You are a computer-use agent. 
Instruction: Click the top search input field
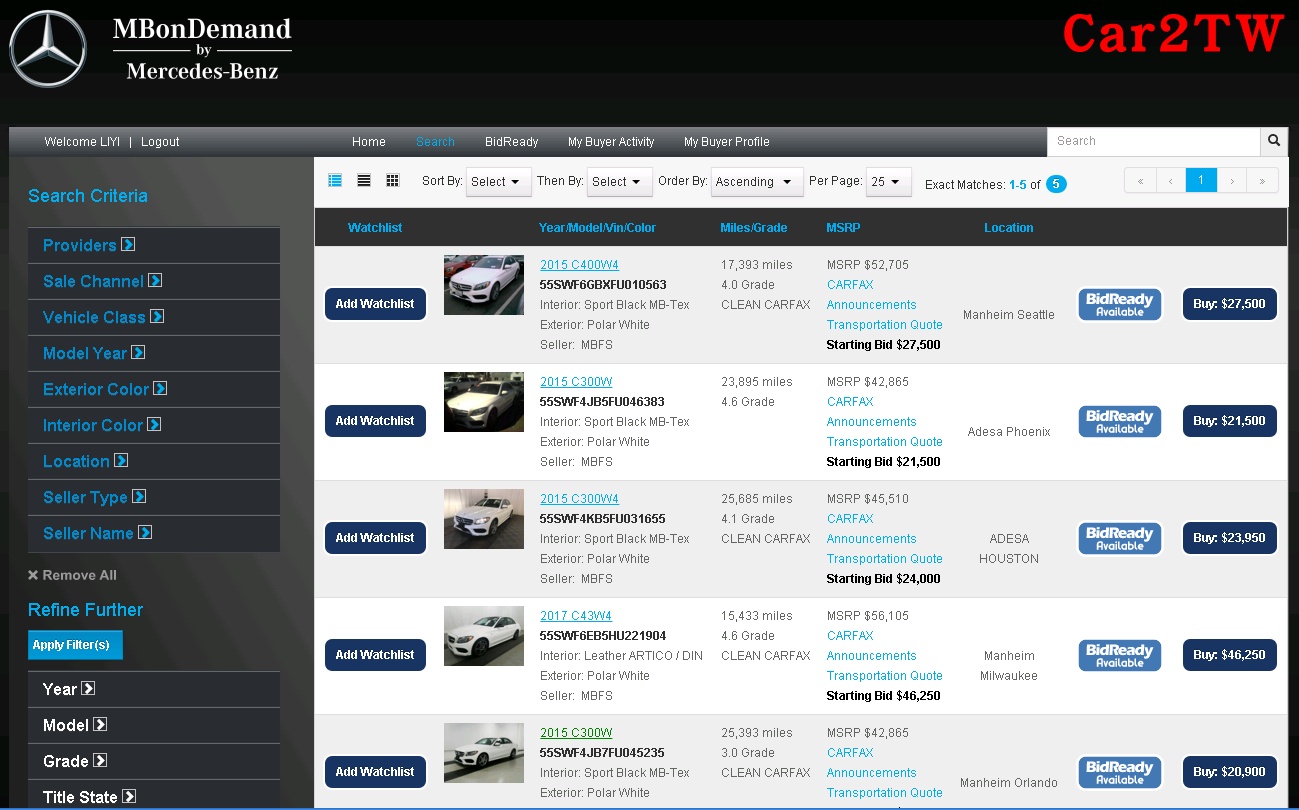coord(1152,141)
